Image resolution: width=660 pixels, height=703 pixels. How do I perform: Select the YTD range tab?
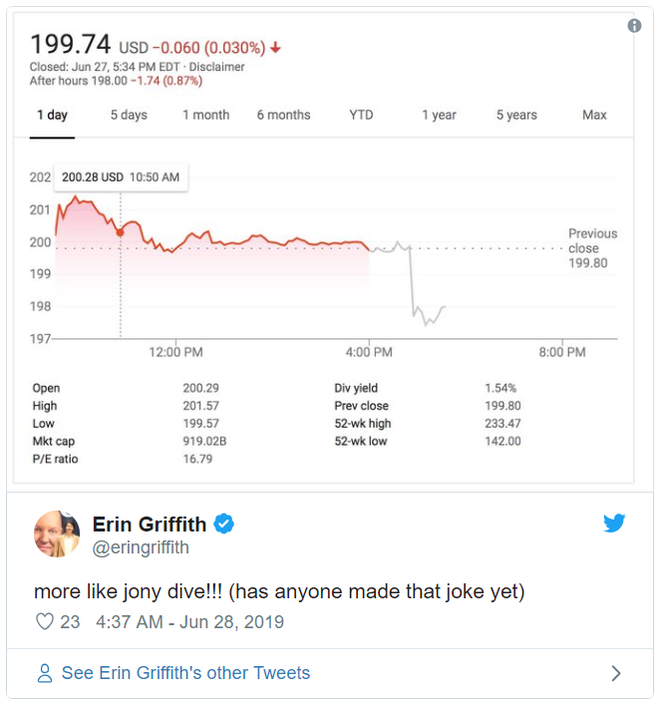pos(361,115)
